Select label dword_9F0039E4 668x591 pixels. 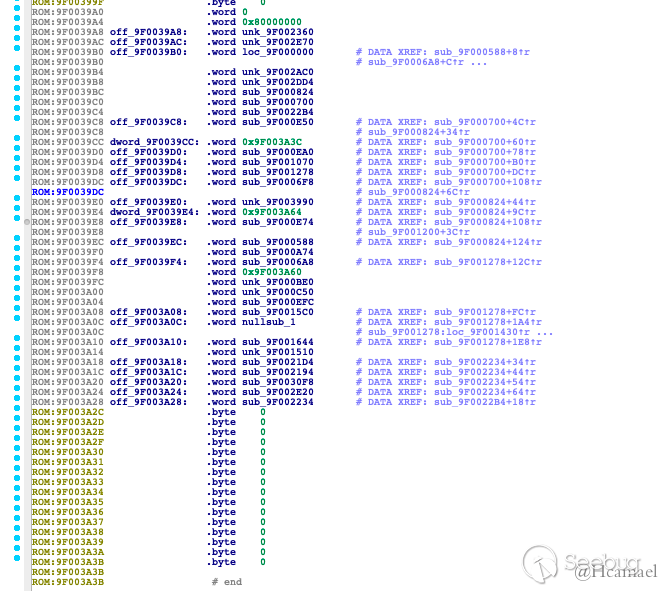[154, 212]
